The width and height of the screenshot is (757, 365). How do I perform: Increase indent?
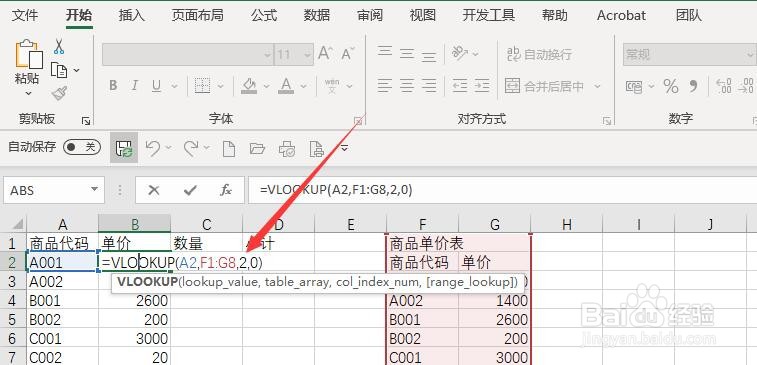tap(482, 86)
